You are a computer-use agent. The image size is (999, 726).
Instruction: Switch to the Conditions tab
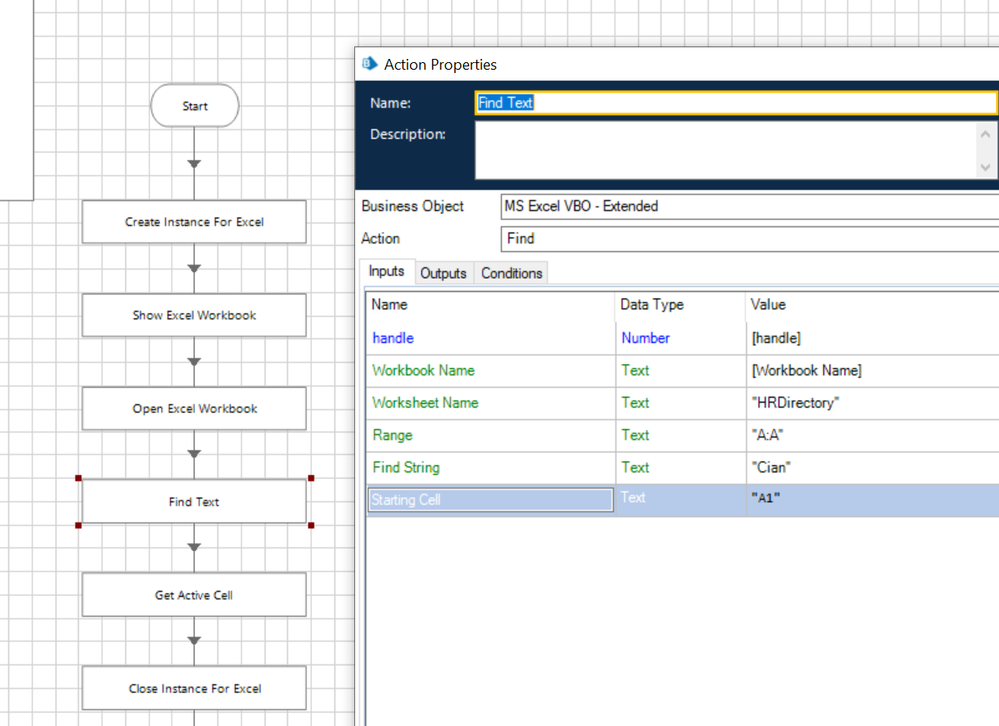pyautogui.click(x=511, y=273)
